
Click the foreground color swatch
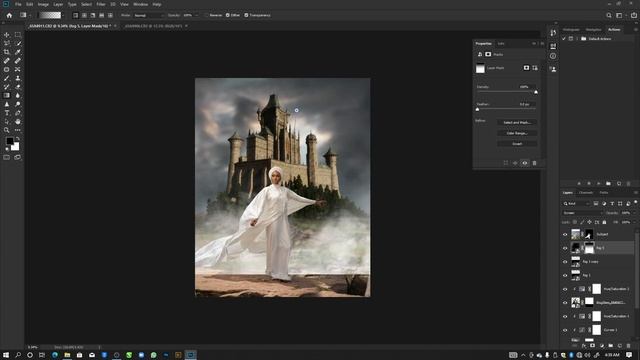pos(9,141)
